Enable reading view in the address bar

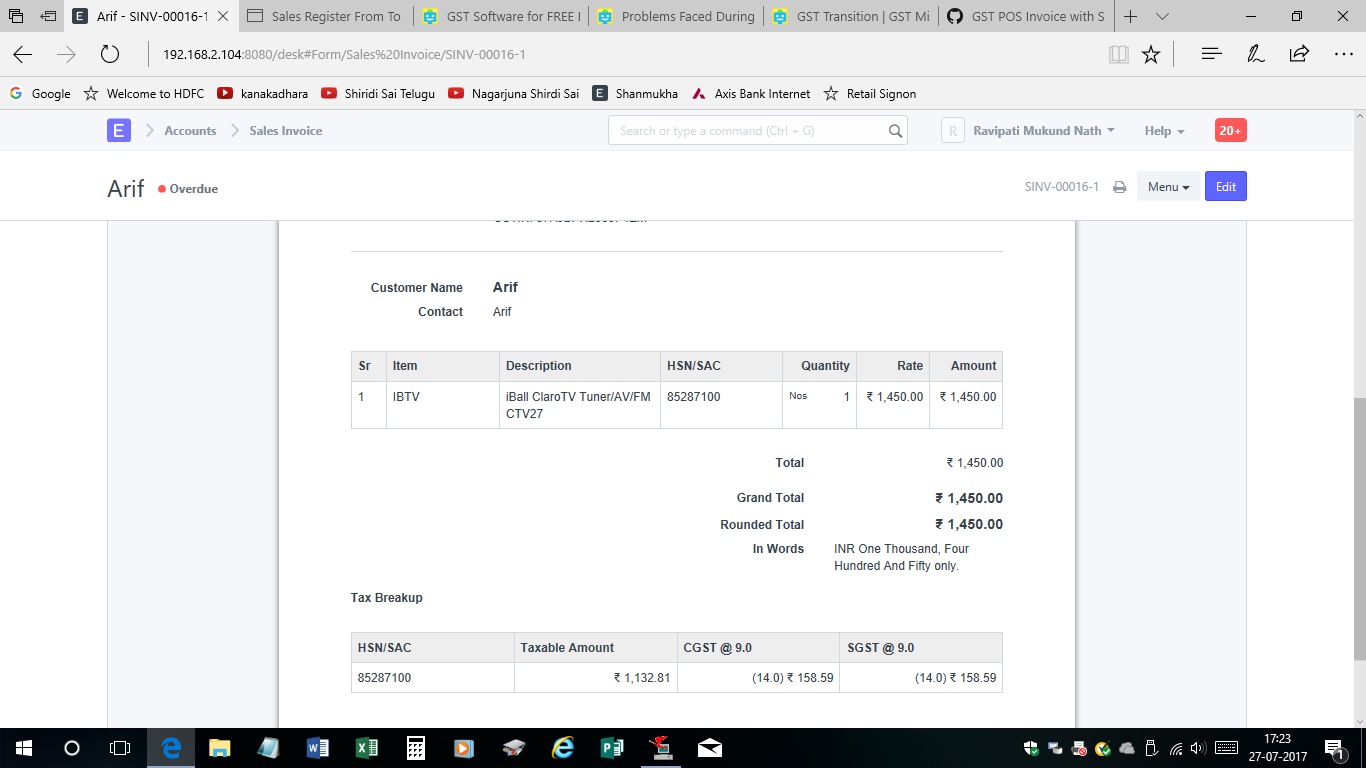point(1119,55)
